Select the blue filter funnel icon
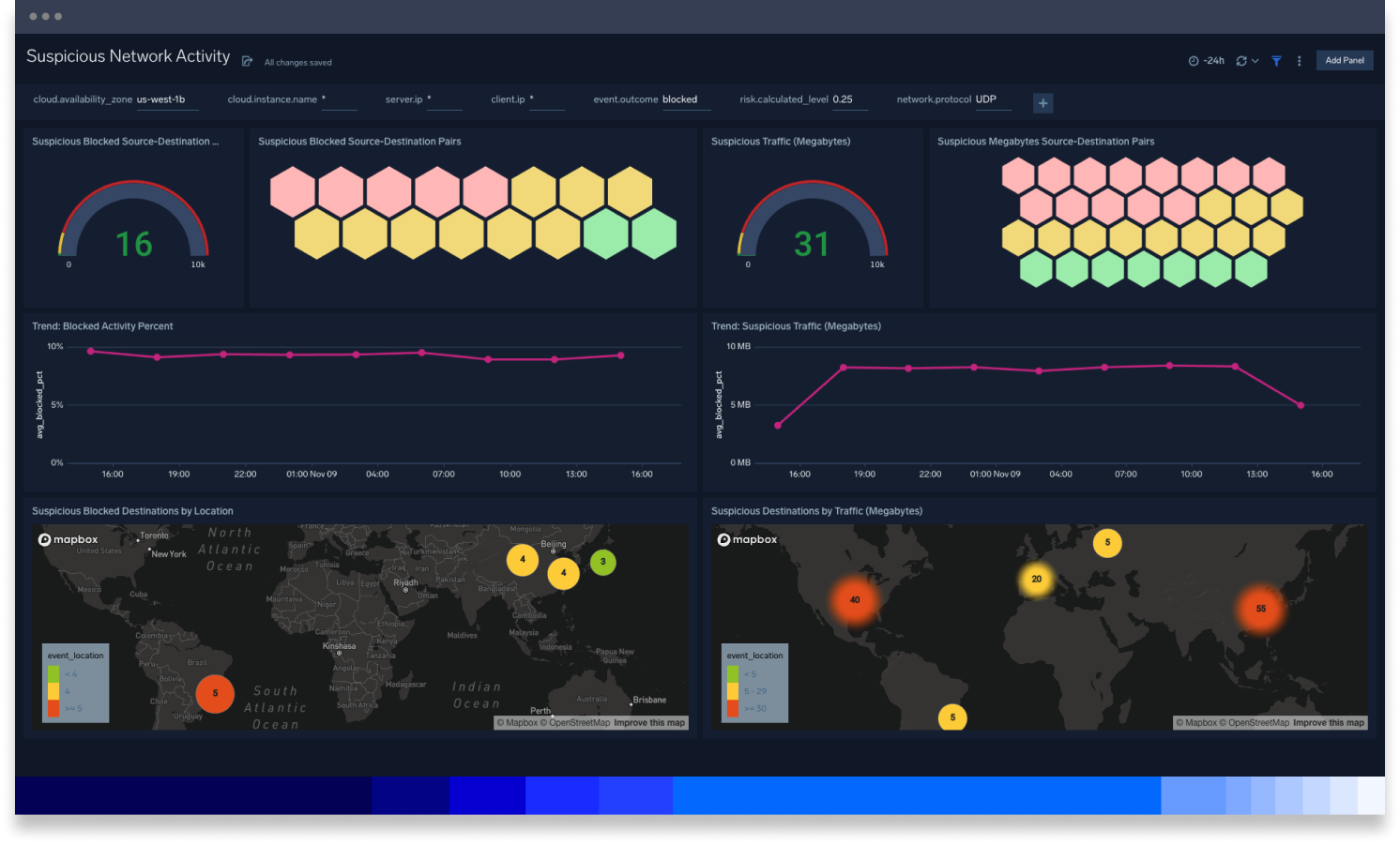This screenshot has width=1400, height=845. 1276,60
